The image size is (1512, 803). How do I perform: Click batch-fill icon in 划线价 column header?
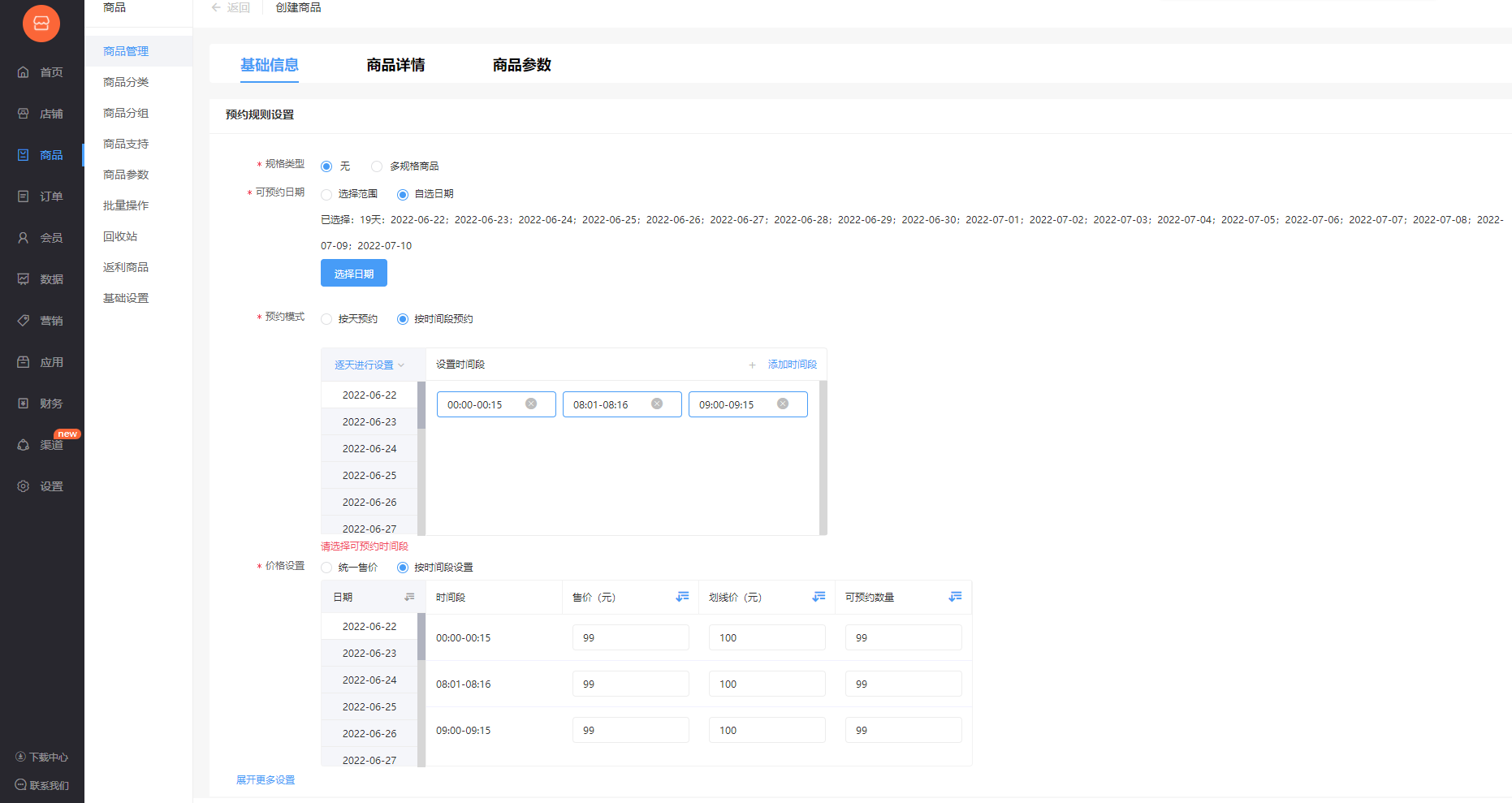coord(819,597)
